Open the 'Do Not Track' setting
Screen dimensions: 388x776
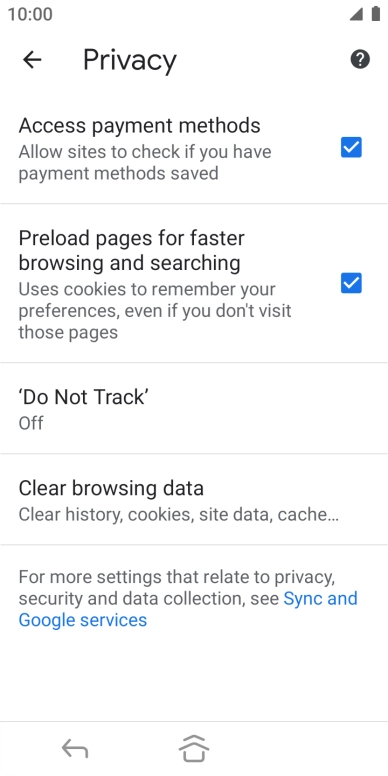(x=194, y=408)
